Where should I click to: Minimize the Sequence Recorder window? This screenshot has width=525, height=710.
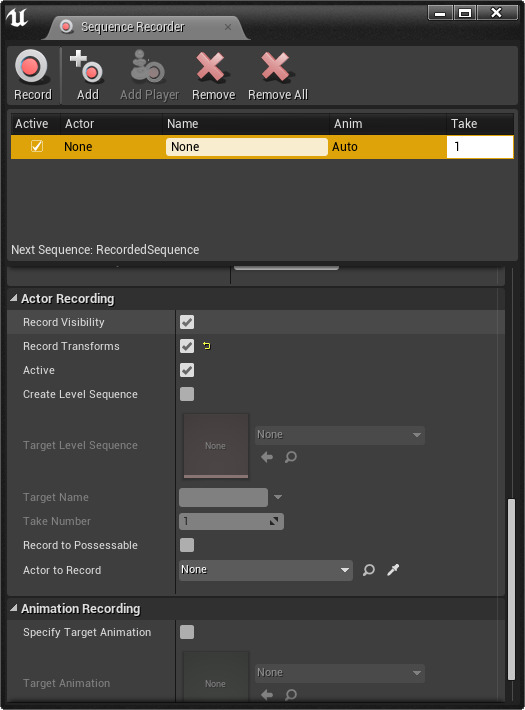coord(440,13)
